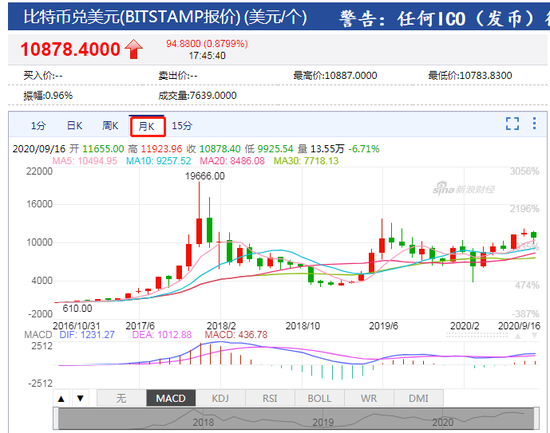Image resolution: width=550 pixels, height=433 pixels.
Task: Click the up-triangle indicator arrow button
Action: point(61,398)
